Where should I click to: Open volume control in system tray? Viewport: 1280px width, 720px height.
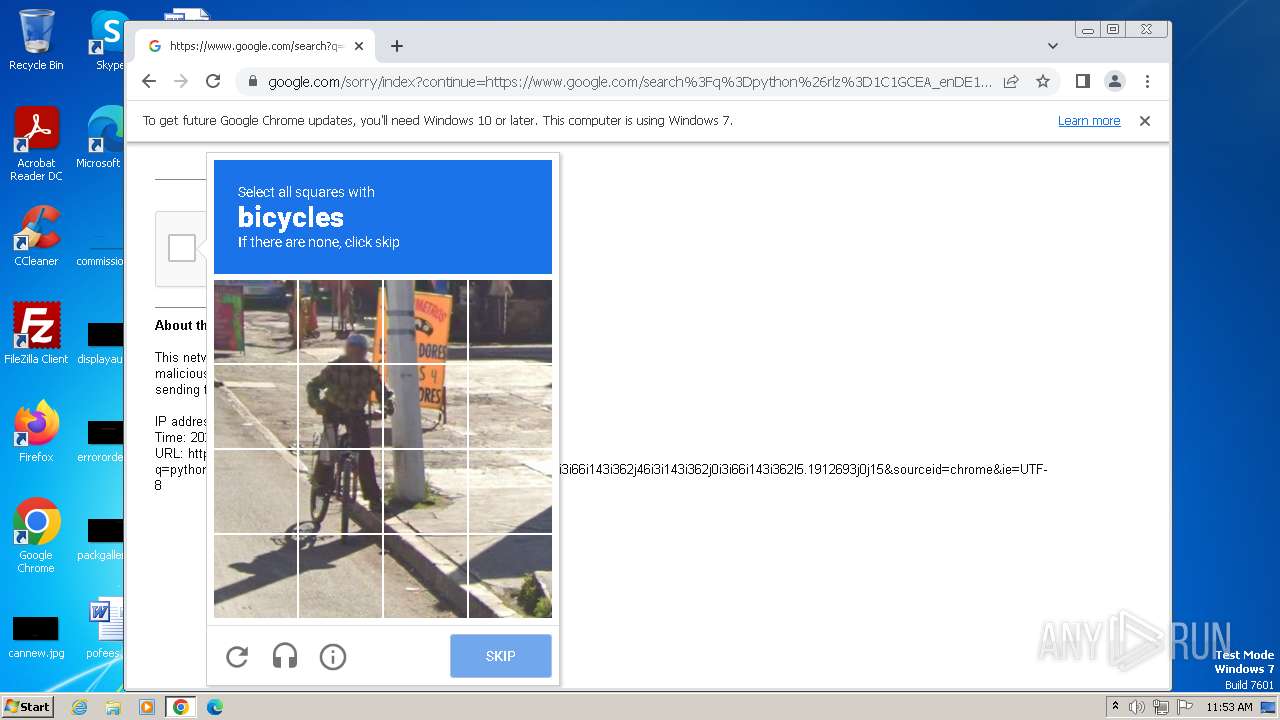[1137, 707]
